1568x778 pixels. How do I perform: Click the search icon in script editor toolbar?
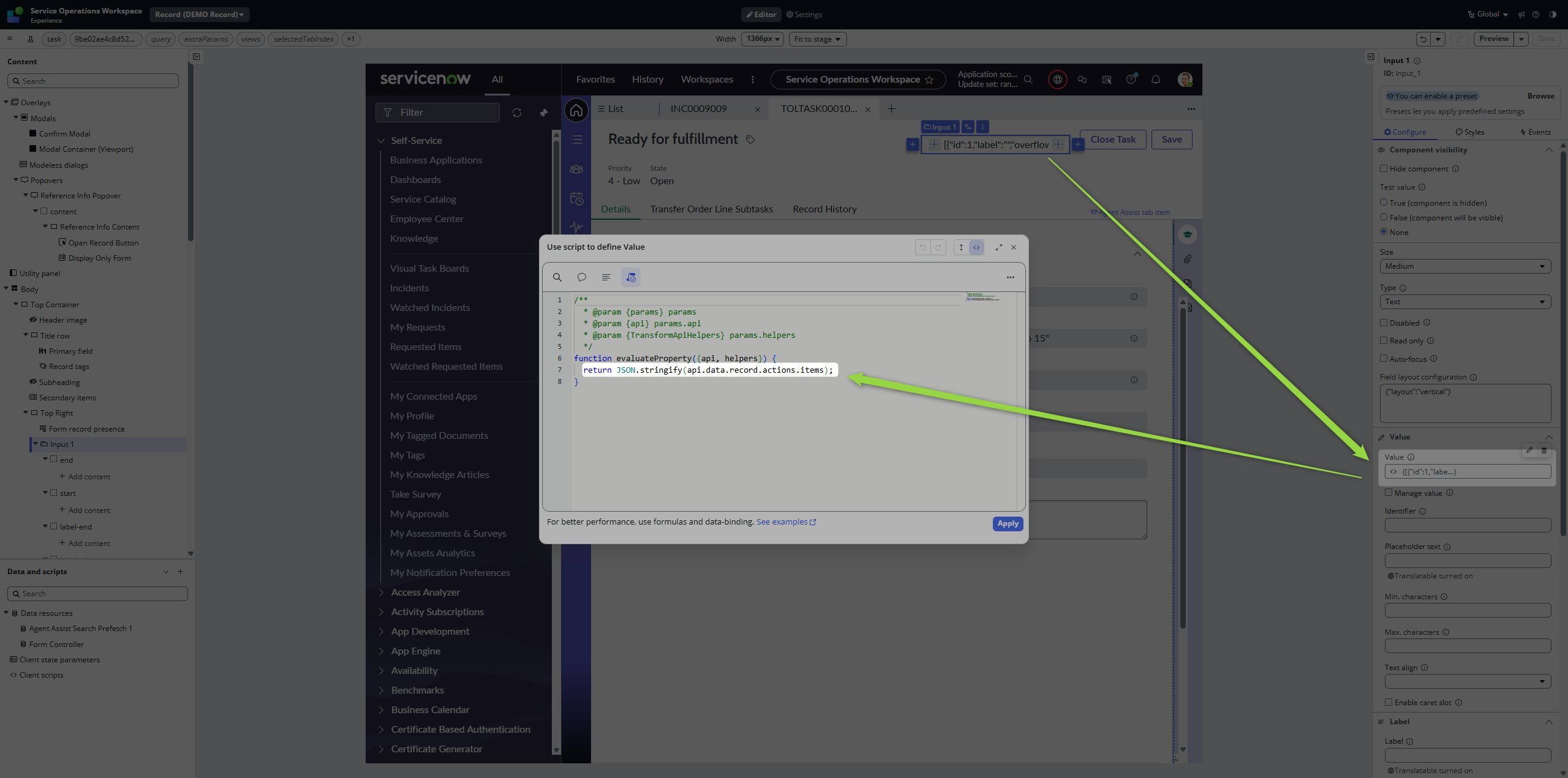click(557, 277)
